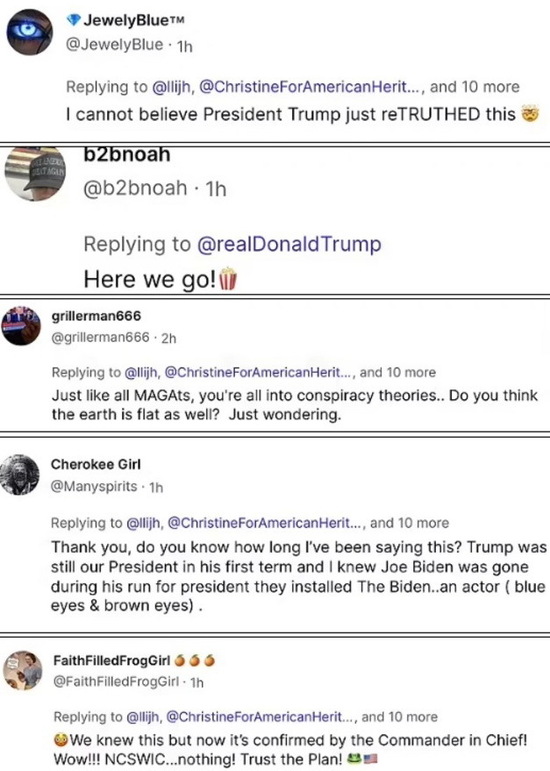Open Cherokee Girl's profile avatar

[20, 474]
